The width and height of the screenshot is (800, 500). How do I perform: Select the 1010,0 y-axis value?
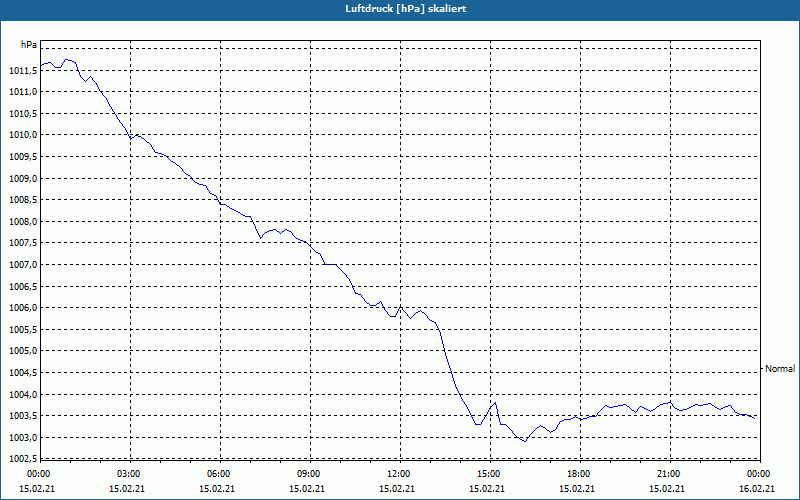pos(23,135)
